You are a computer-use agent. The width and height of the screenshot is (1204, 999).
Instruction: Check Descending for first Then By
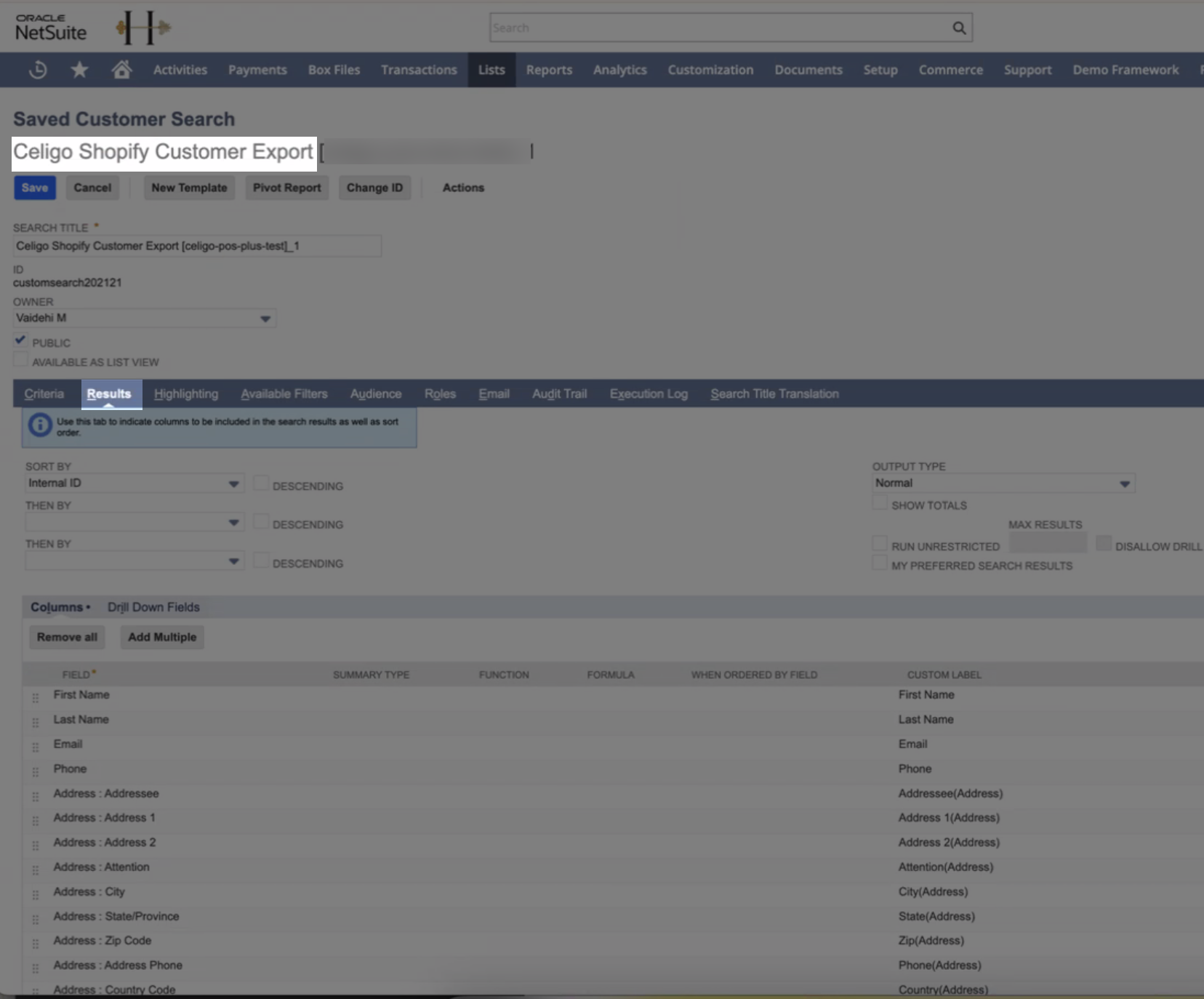[x=261, y=522]
